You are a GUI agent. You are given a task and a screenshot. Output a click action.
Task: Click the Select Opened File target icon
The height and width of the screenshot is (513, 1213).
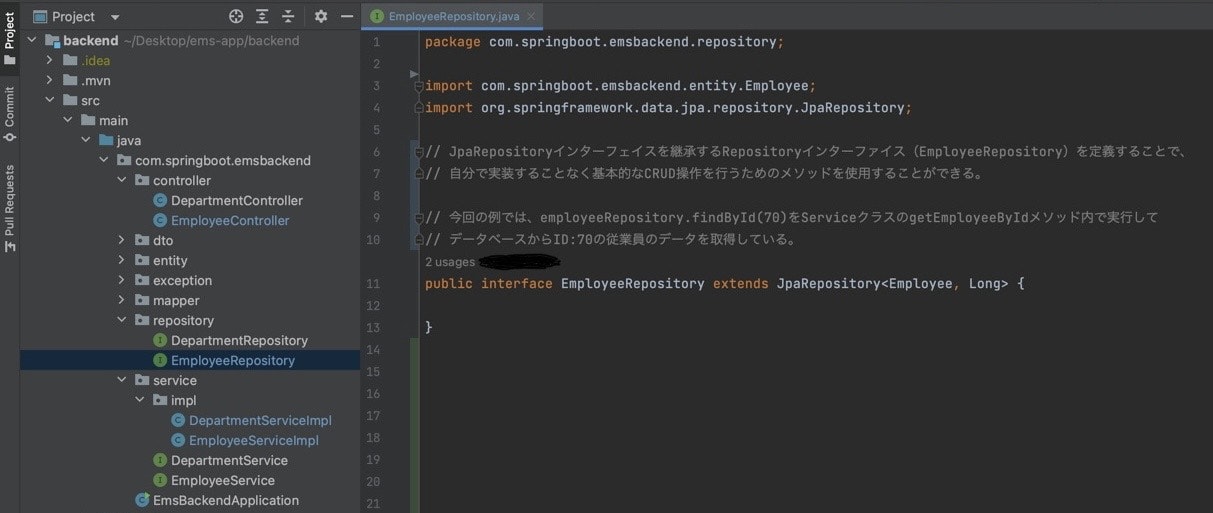236,16
